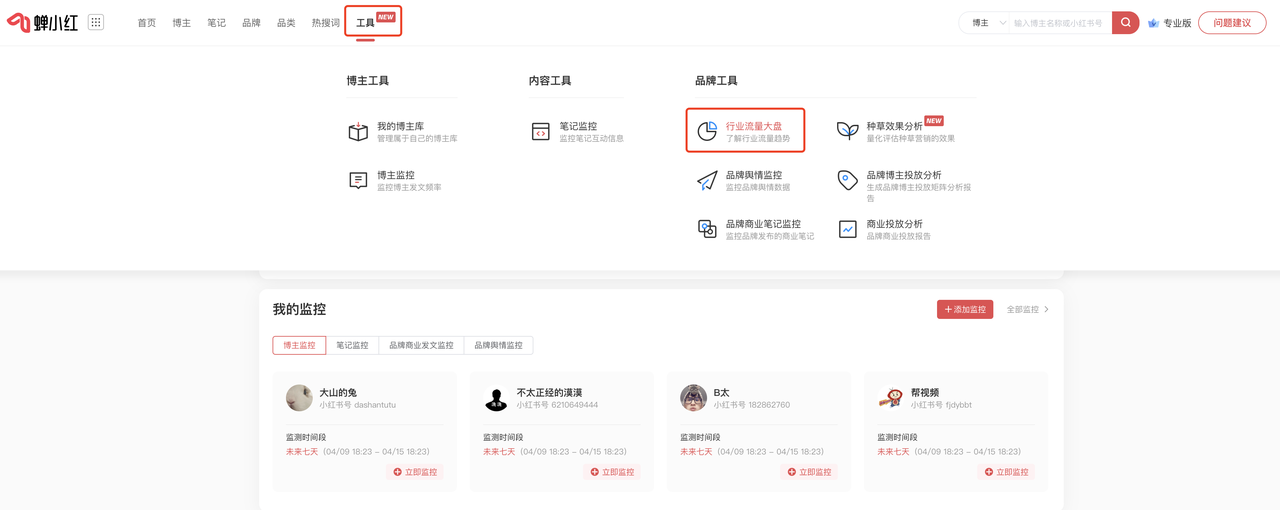Click the 品牌舆情监控 paper plane icon
Screen dimensions: 1280x510
[707, 181]
